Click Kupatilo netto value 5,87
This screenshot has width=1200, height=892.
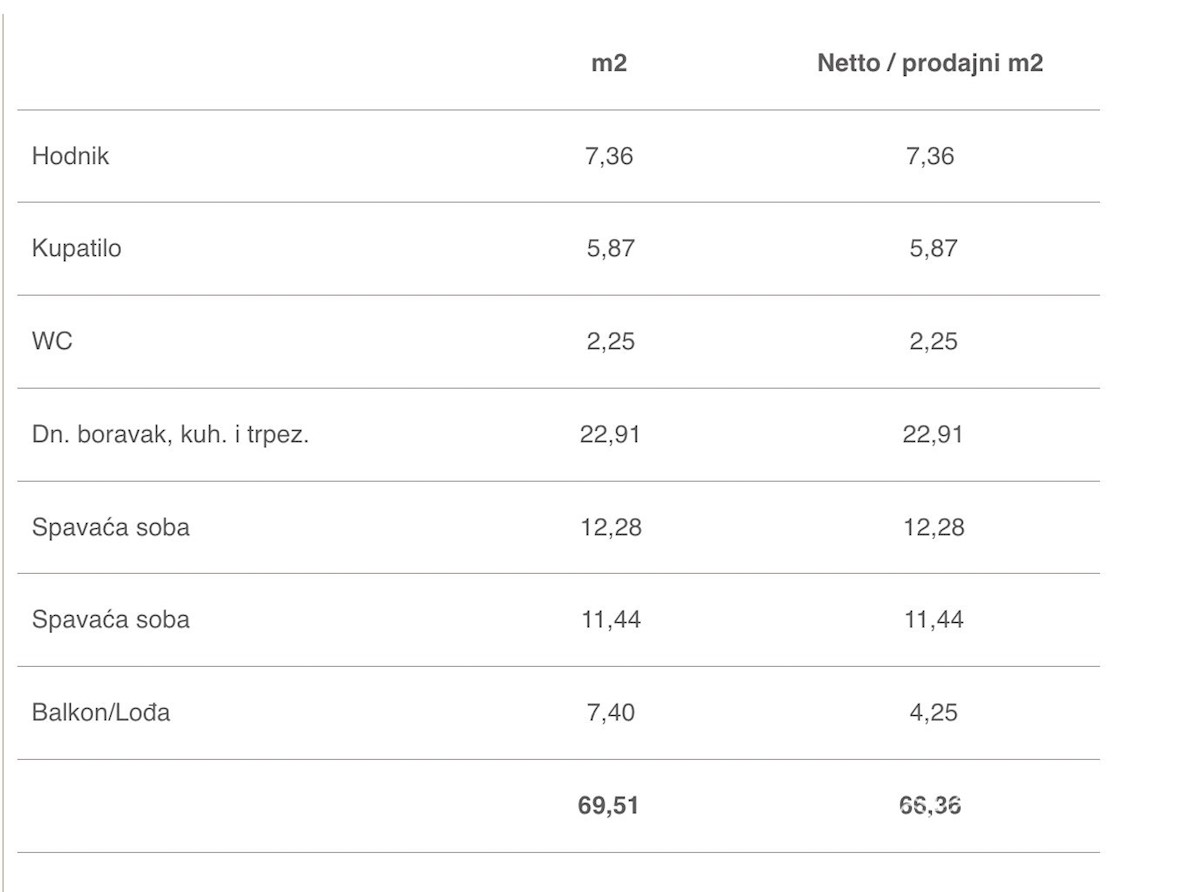pos(930,249)
